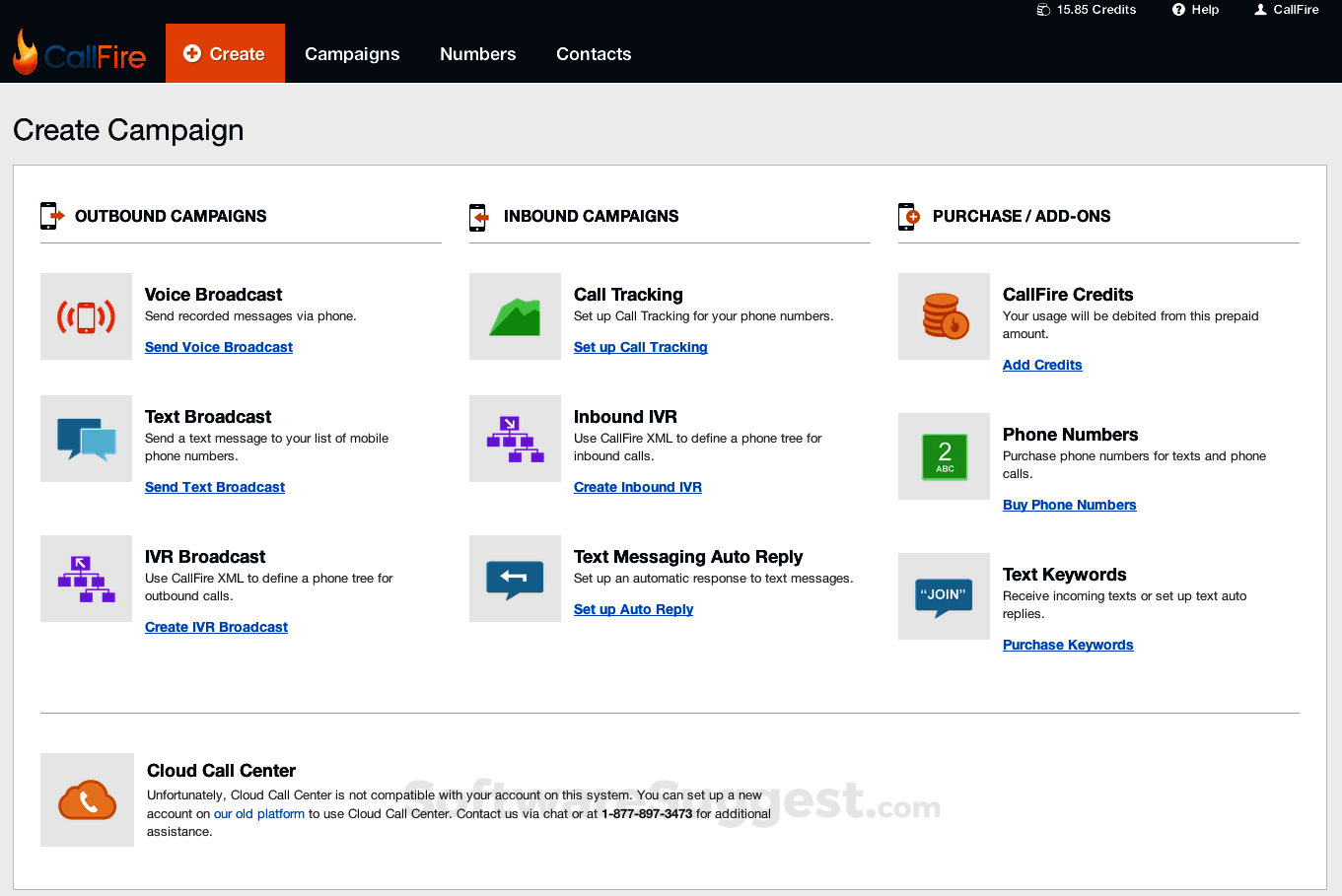Screen dimensions: 1342x896
Task: Open Send Voice Broadcast
Action: tap(218, 347)
